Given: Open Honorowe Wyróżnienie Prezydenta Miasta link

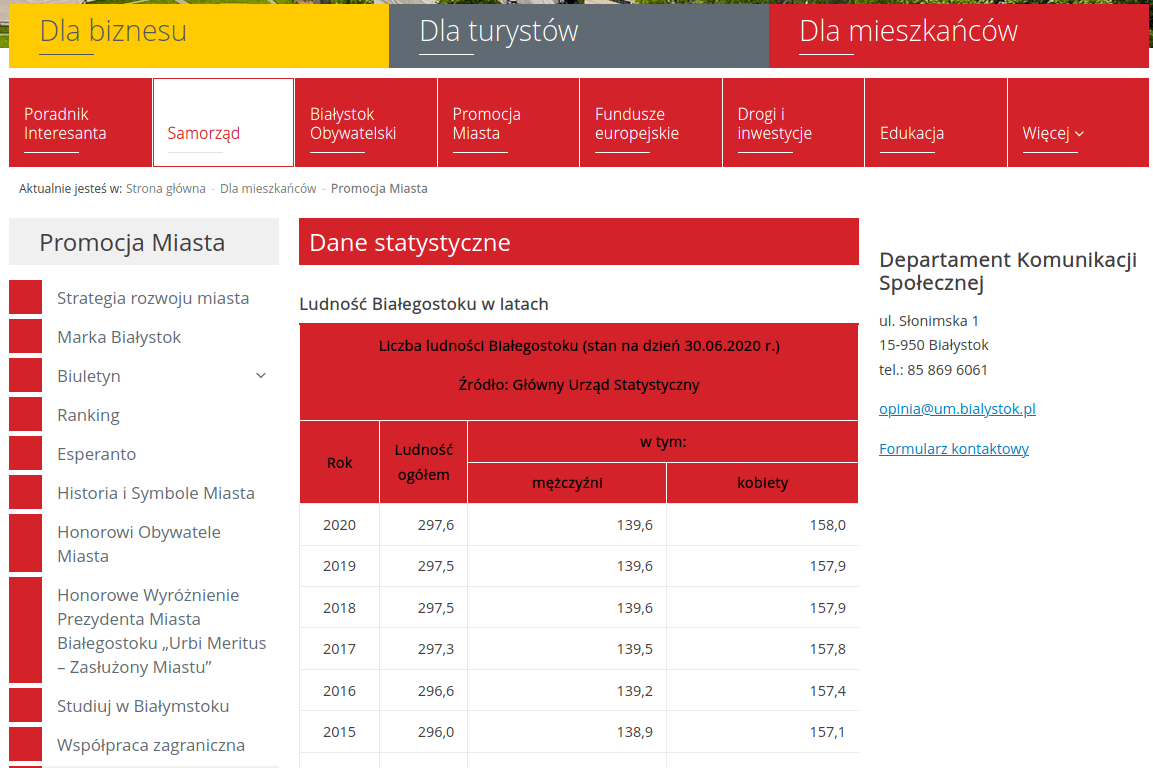Looking at the screenshot, I should click(x=162, y=630).
